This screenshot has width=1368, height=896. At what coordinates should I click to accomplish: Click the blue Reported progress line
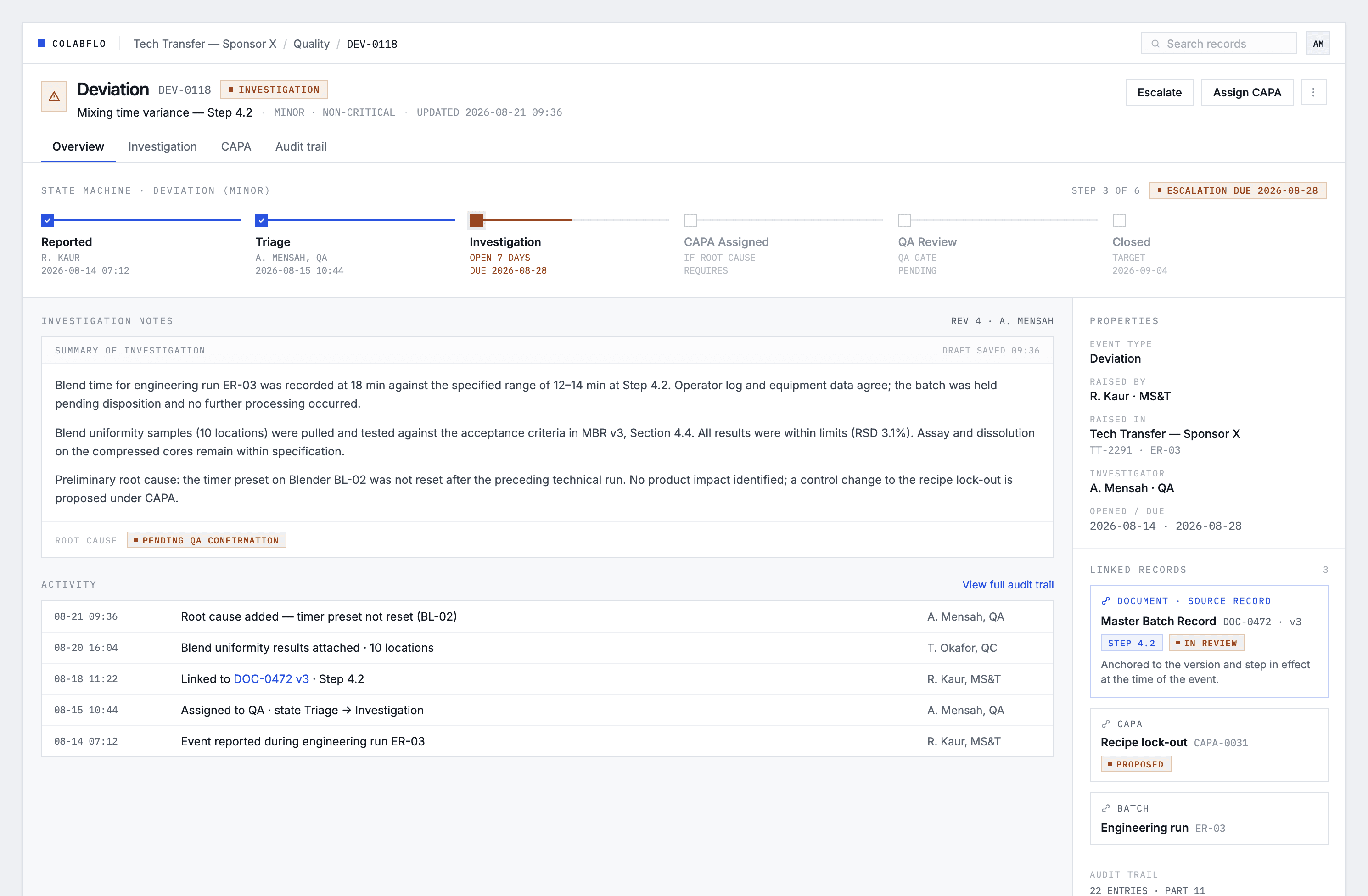pyautogui.click(x=147, y=220)
